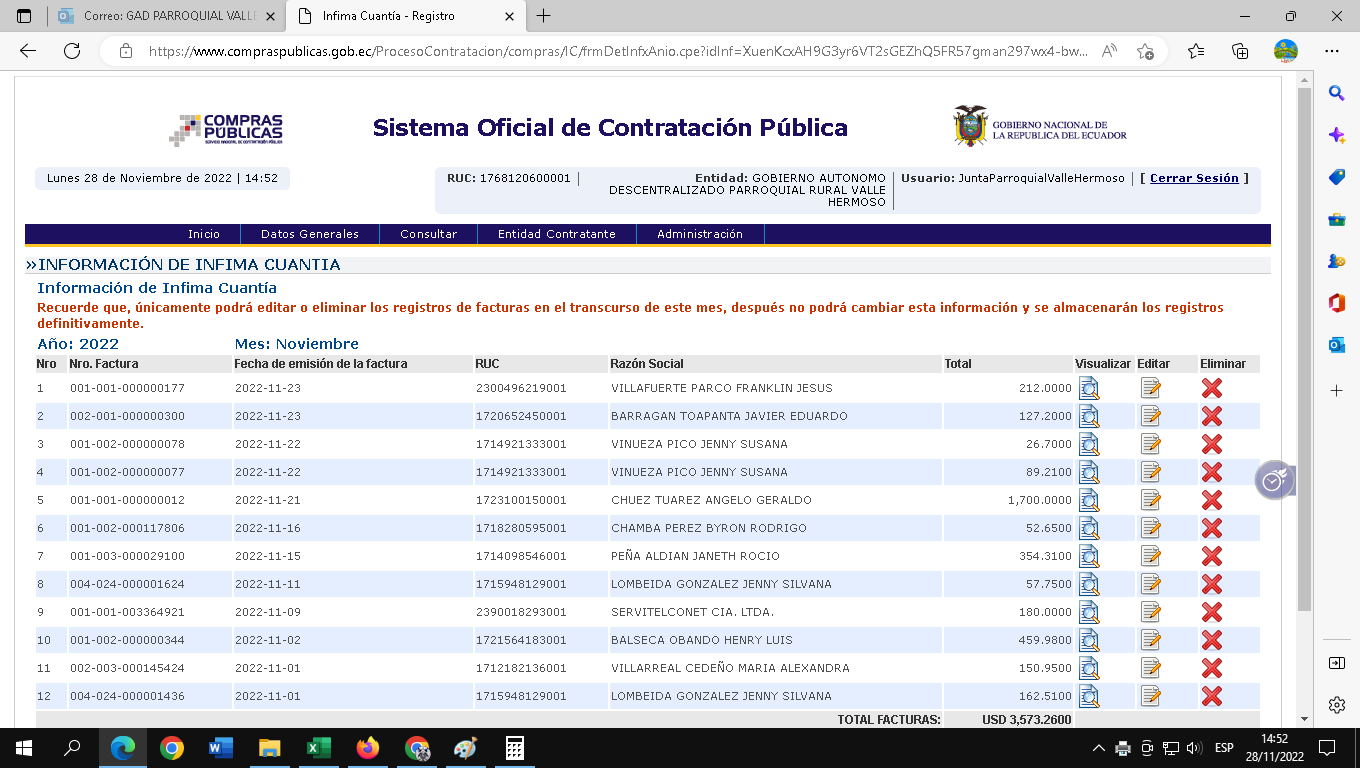Open Excel from the Windows taskbar
1360x768 pixels.
(x=318, y=748)
